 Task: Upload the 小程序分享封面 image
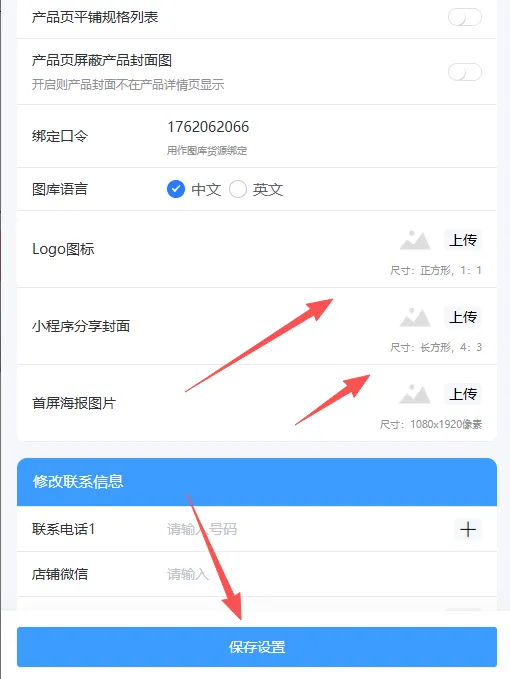pos(463,317)
